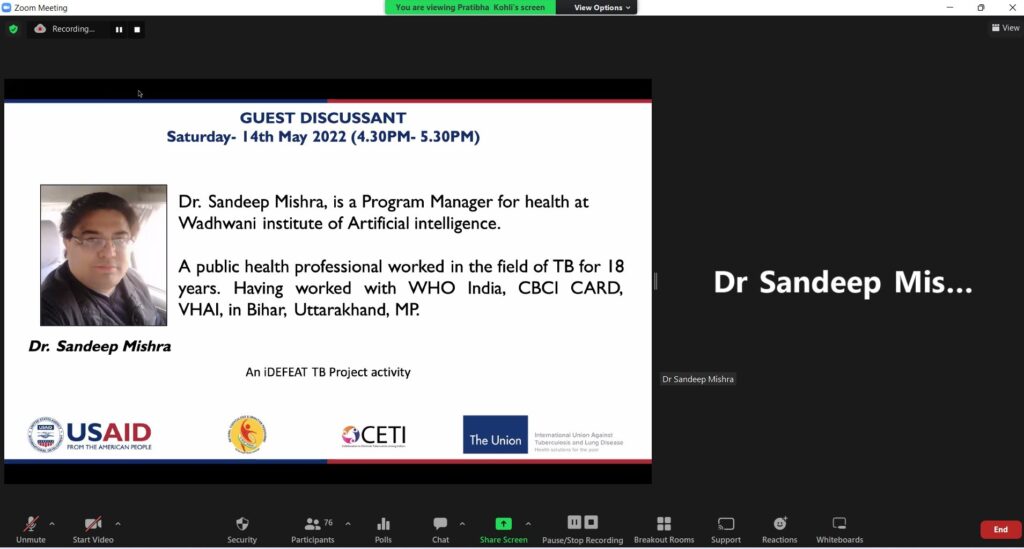Open the Polls icon
Viewport: 1024px width, 549px height.
click(x=383, y=524)
